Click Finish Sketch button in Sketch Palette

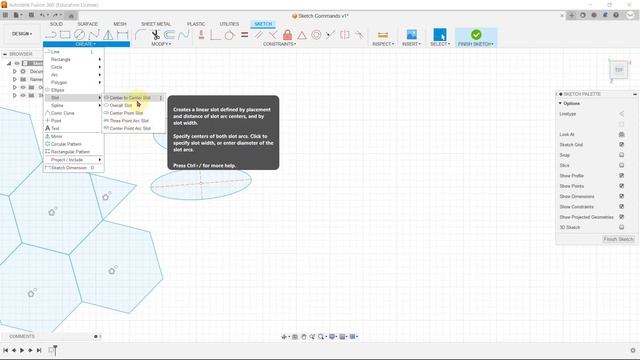tap(618, 239)
